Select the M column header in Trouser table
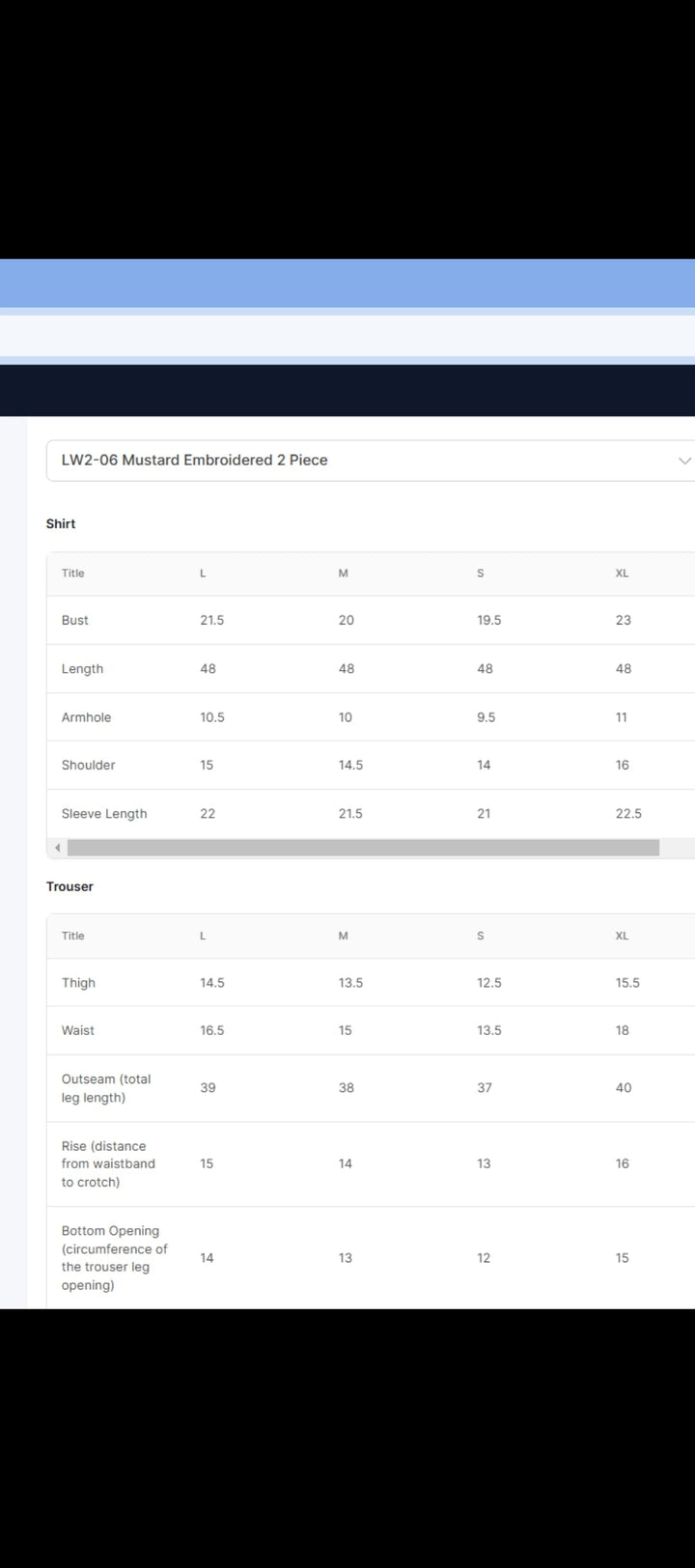Image resolution: width=695 pixels, height=1568 pixels. [343, 936]
